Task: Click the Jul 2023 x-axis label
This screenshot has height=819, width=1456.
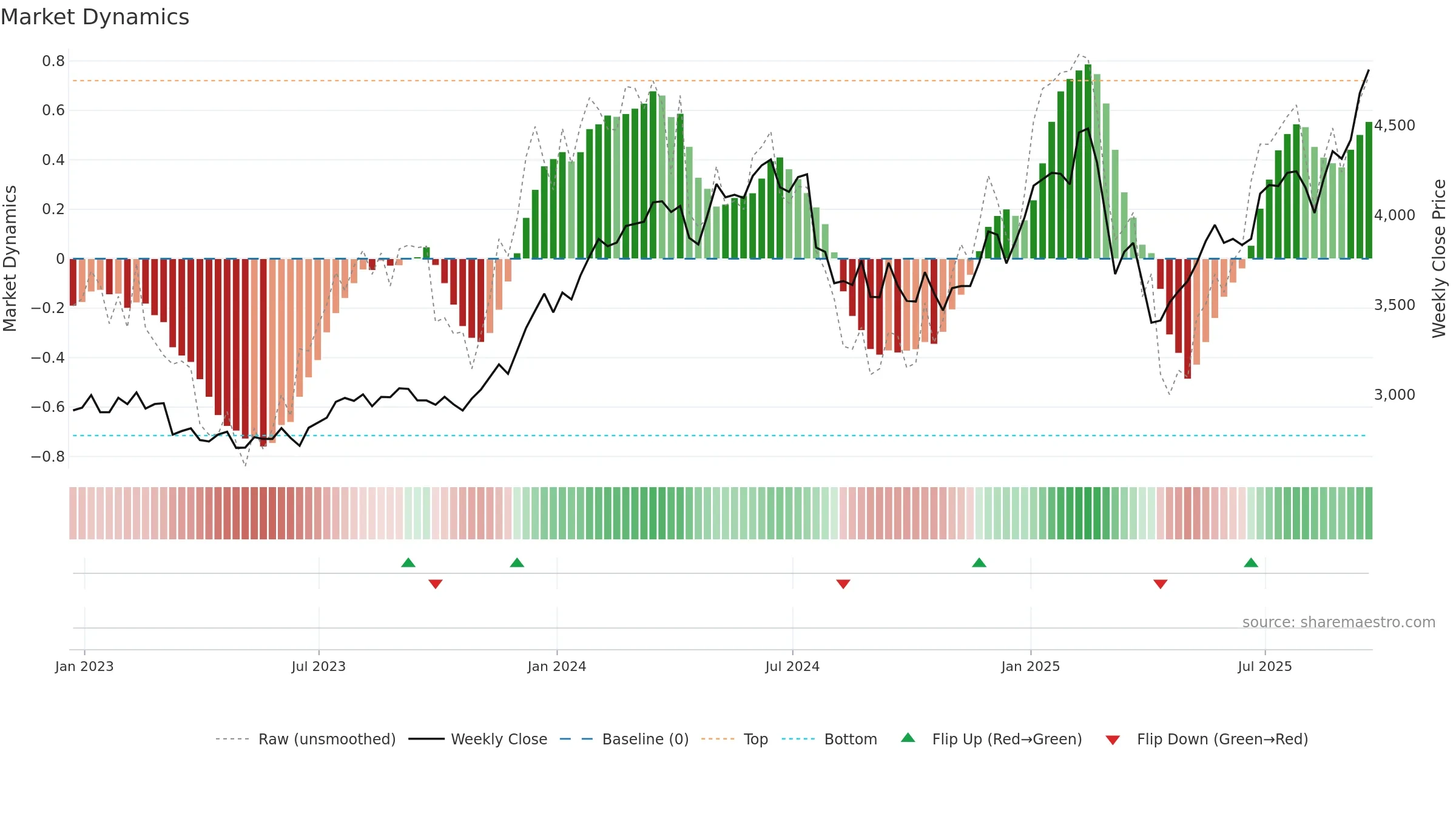Action: point(318,666)
